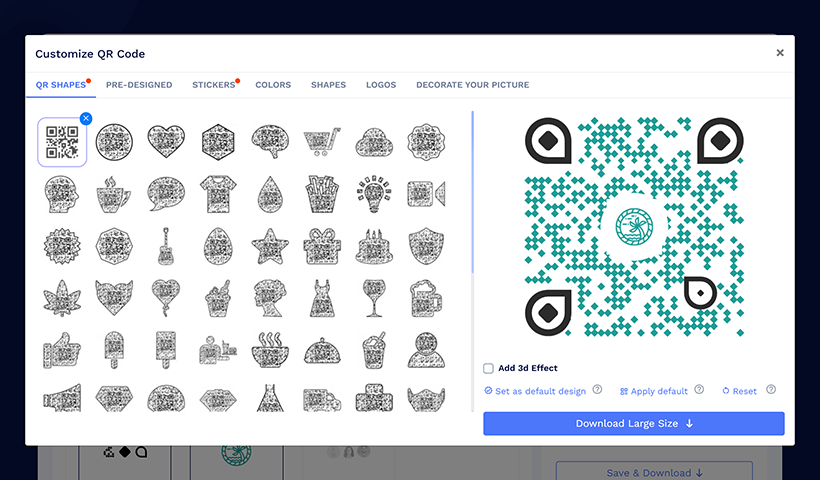Choose the brain QR shape
This screenshot has width=820, height=480.
270,141
